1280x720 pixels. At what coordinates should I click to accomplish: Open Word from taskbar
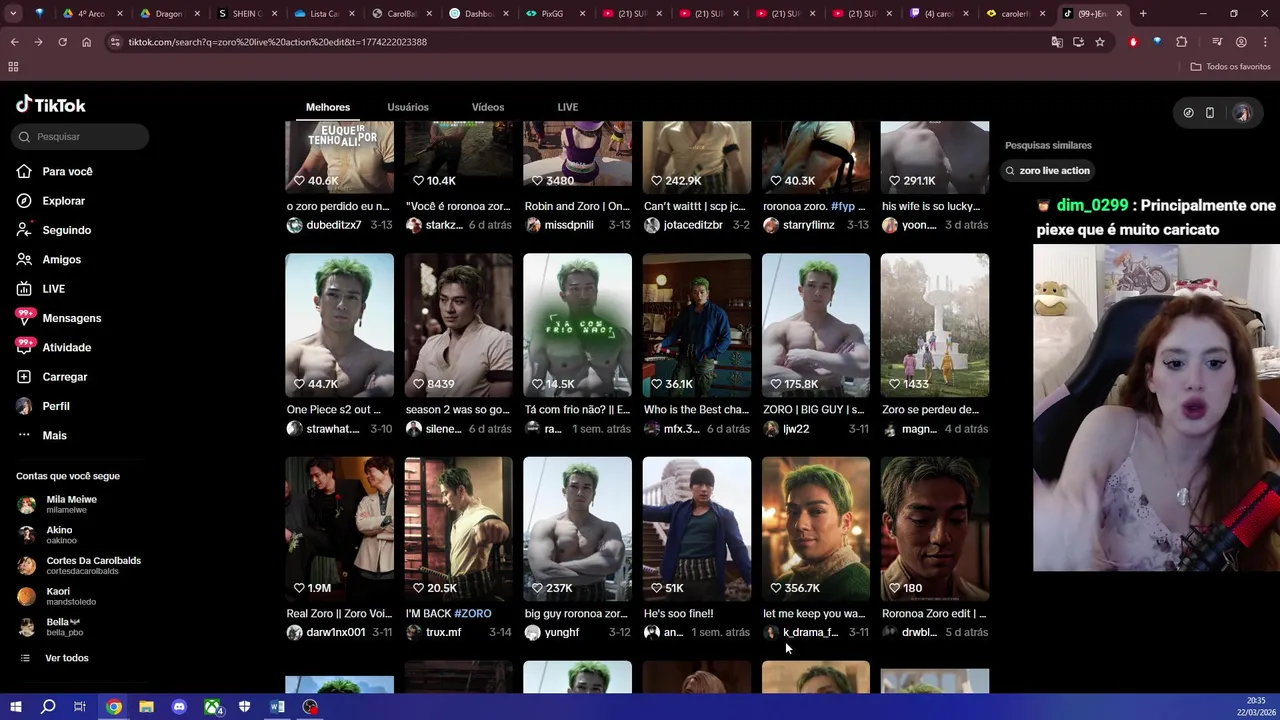(277, 707)
